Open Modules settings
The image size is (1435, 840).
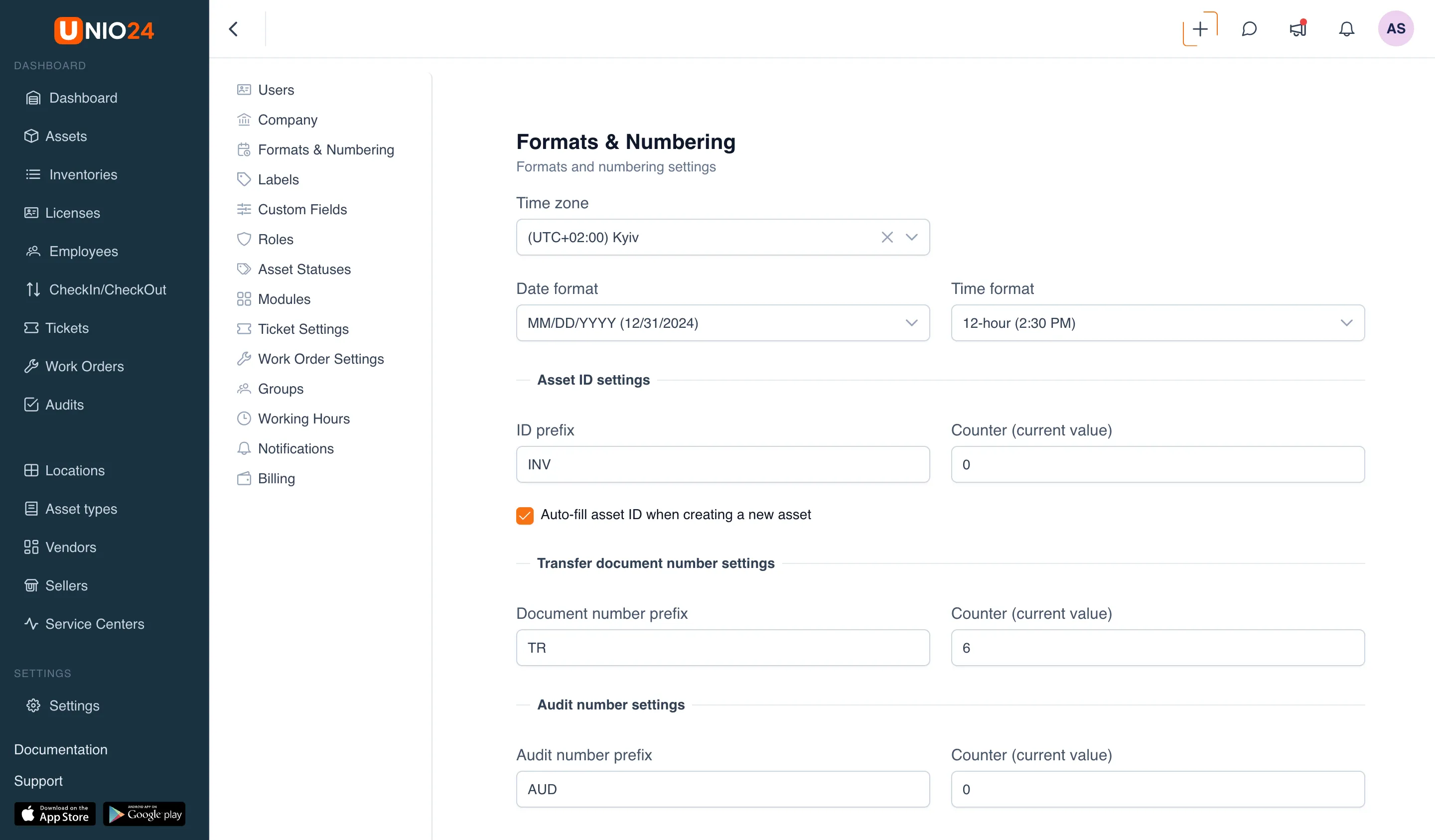pyautogui.click(x=274, y=299)
